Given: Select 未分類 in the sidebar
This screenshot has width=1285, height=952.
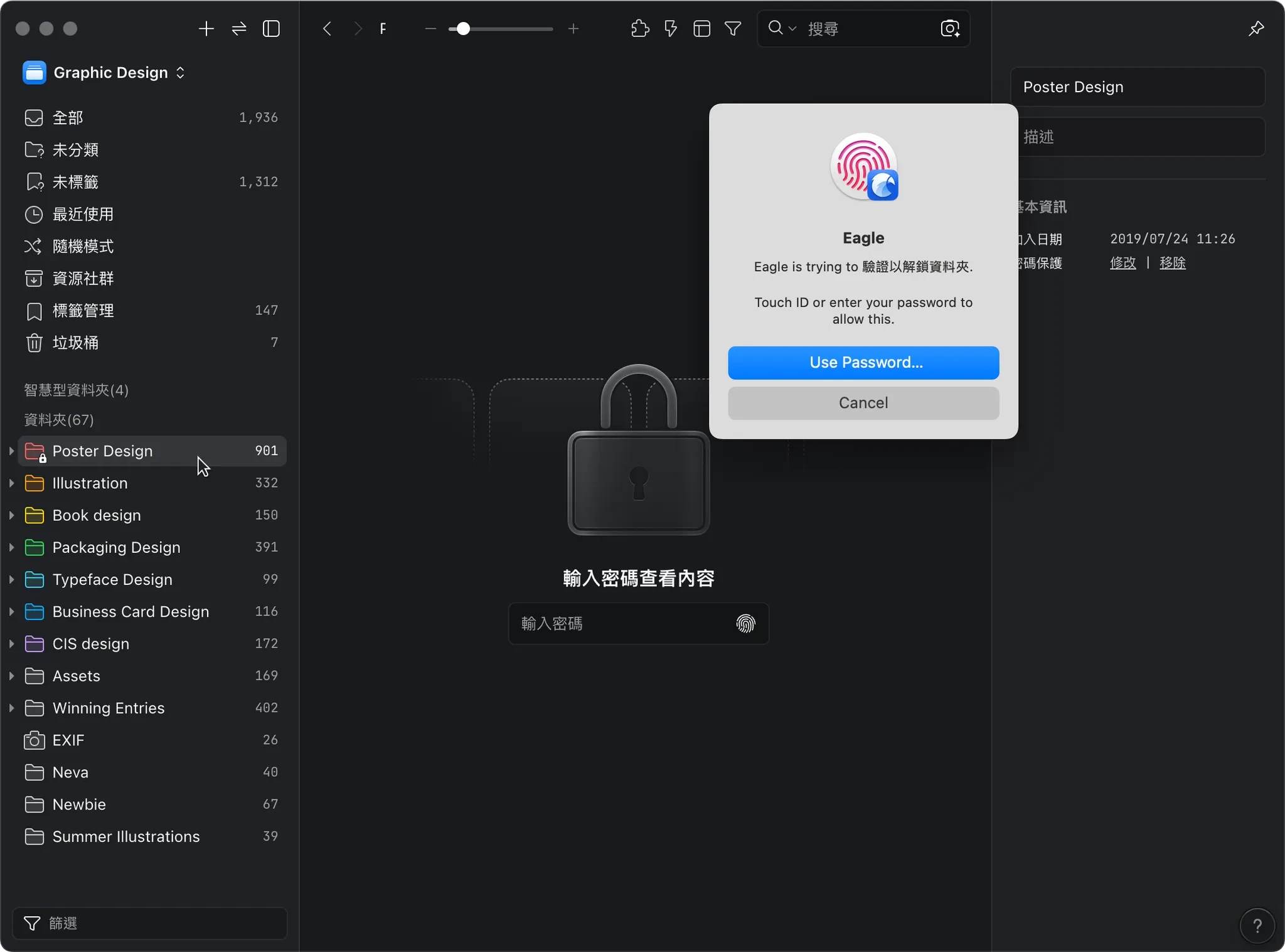Looking at the screenshot, I should click(151, 150).
